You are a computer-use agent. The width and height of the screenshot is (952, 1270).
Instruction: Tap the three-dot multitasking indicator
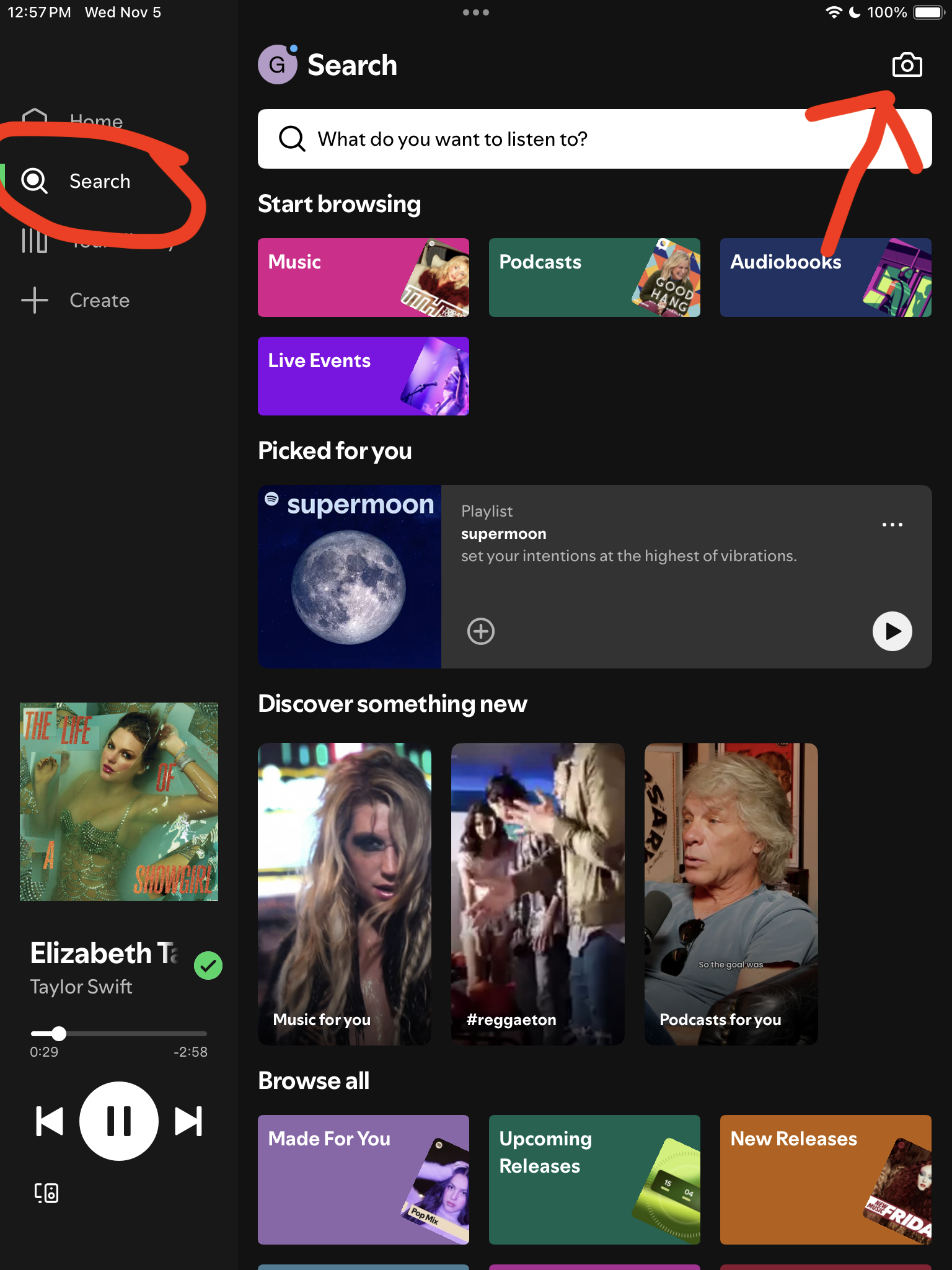pyautogui.click(x=476, y=12)
